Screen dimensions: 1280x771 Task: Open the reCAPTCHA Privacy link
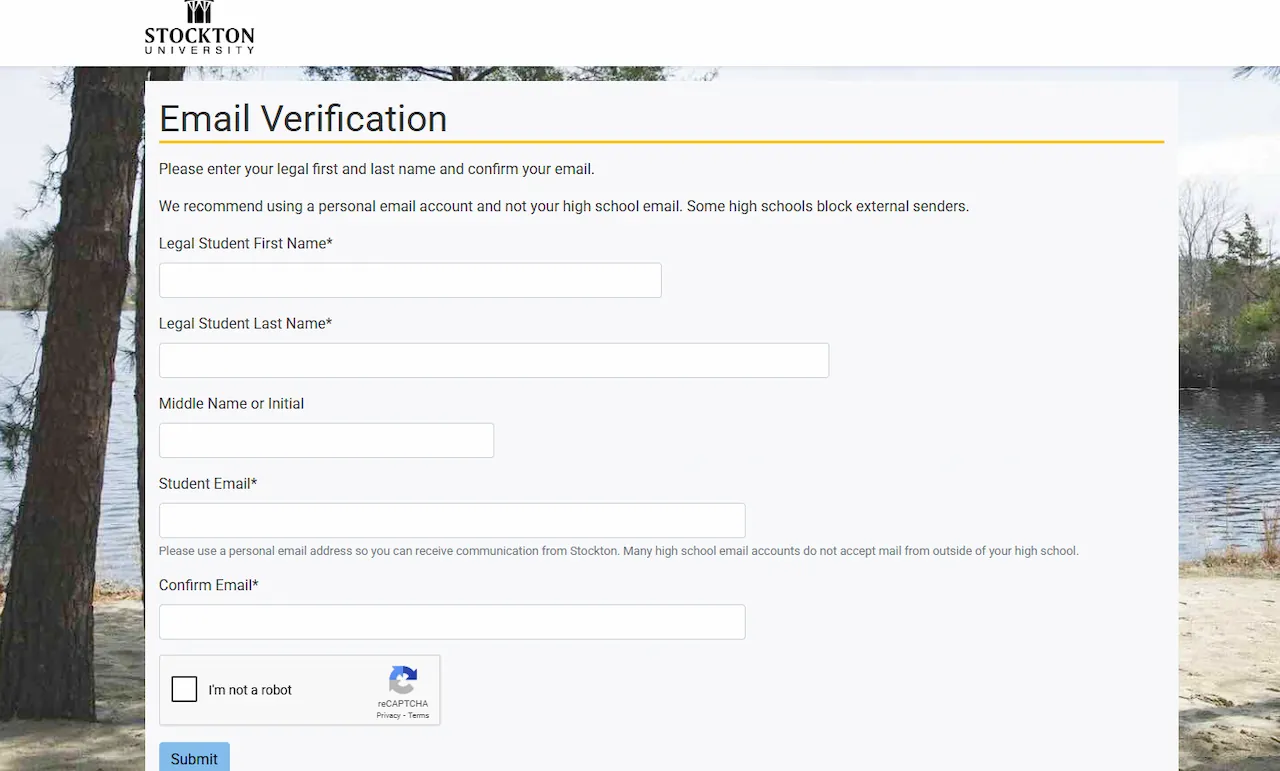click(388, 716)
